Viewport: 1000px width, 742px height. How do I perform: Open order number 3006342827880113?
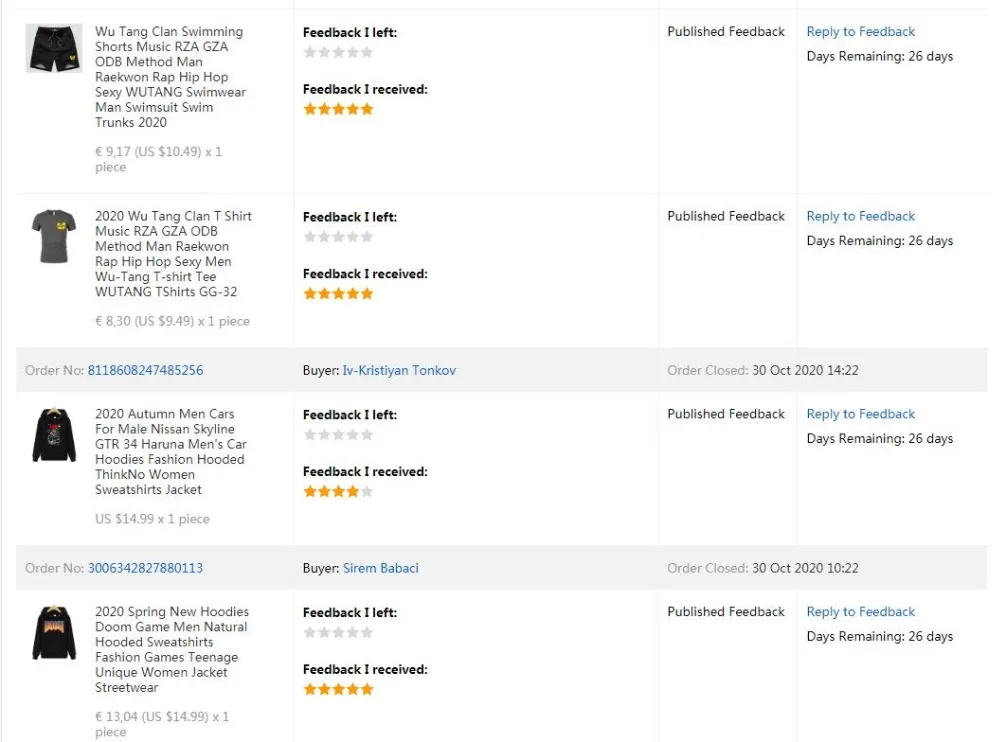(x=145, y=568)
